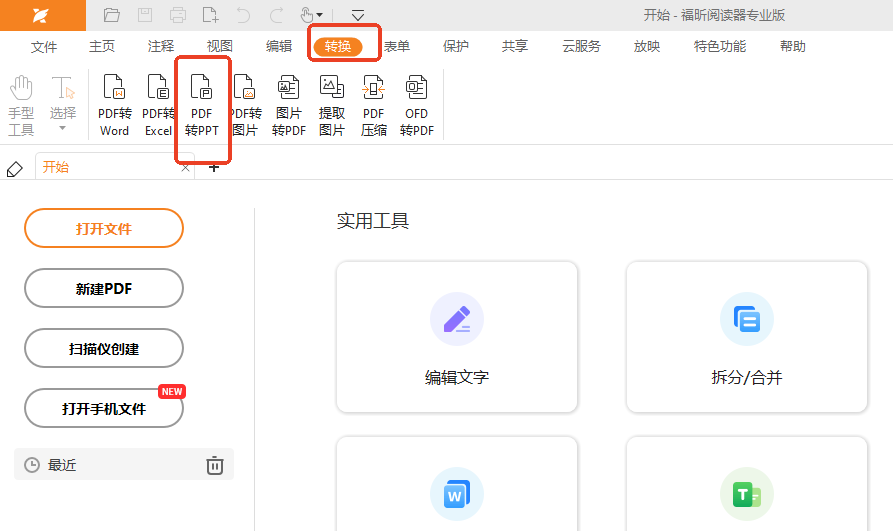Open file using folder icon in quick toolbar

[112, 15]
